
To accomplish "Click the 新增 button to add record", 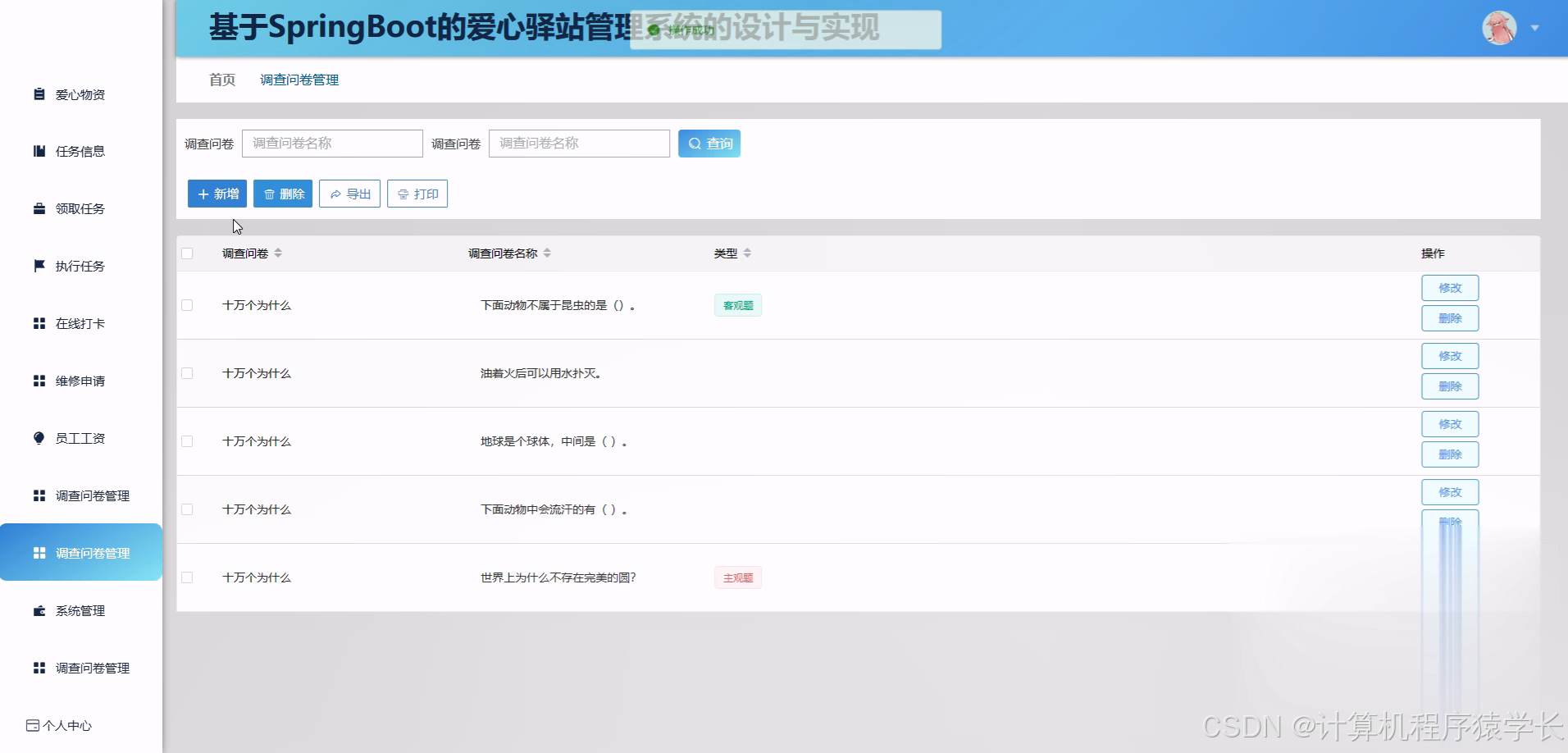I will 217,194.
